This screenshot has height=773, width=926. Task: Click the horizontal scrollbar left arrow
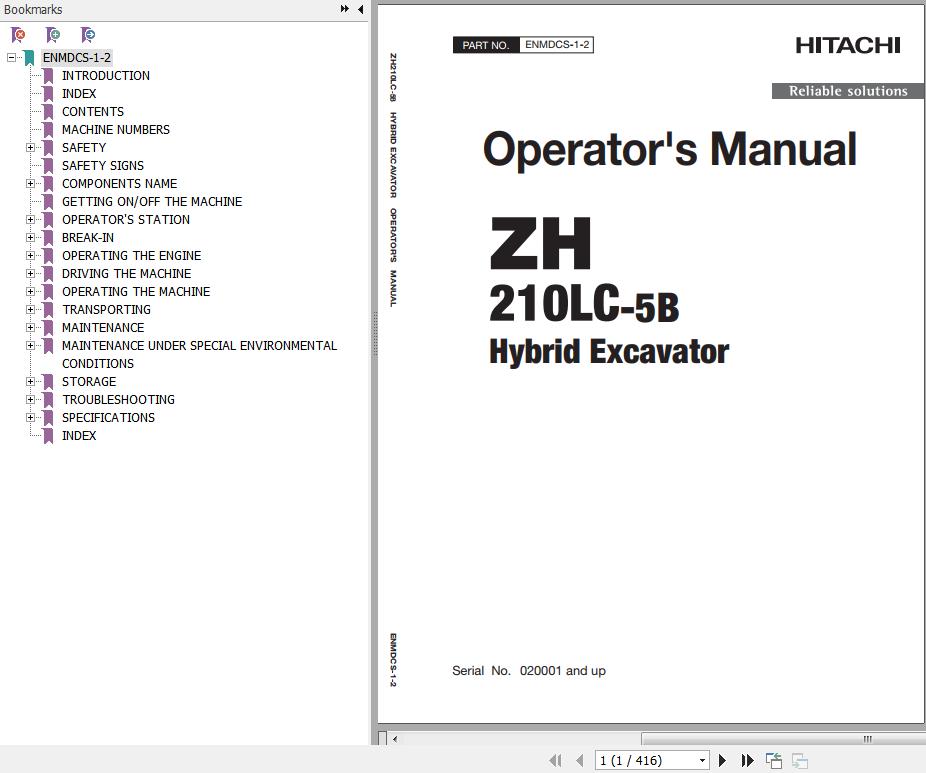pos(394,739)
